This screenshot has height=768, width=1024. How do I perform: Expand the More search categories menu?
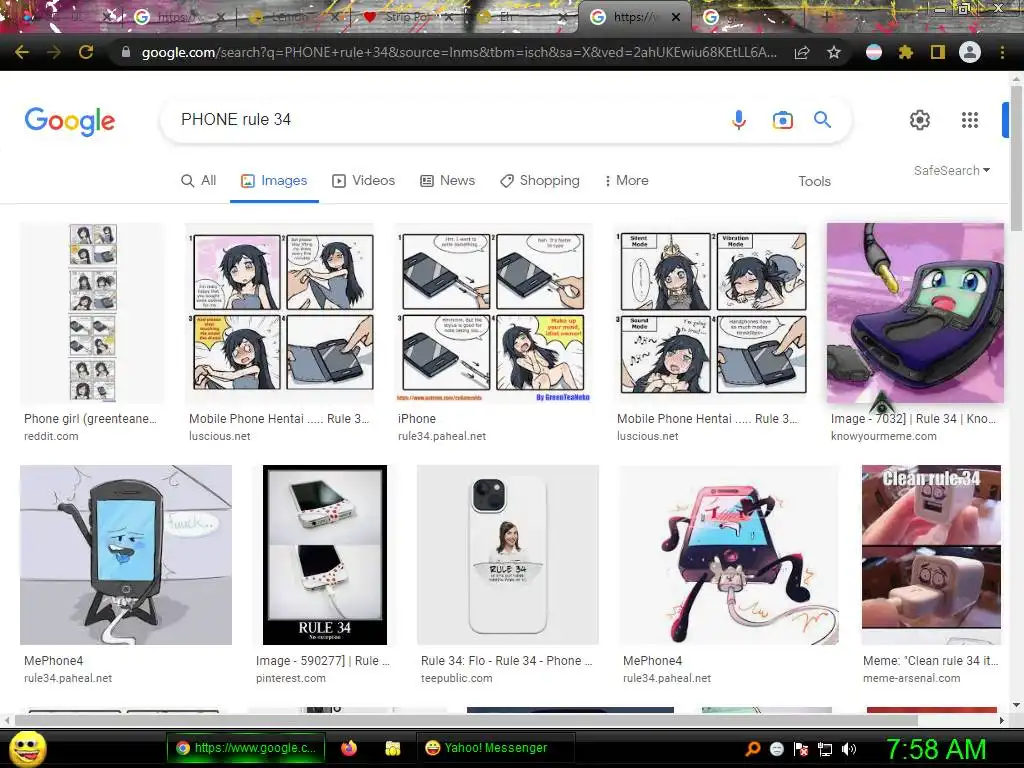click(x=626, y=180)
